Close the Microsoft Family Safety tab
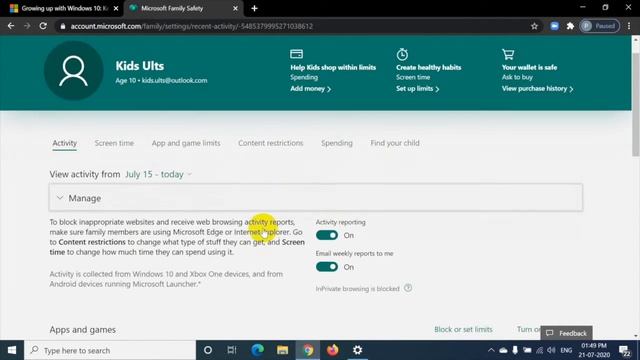 coord(235,8)
